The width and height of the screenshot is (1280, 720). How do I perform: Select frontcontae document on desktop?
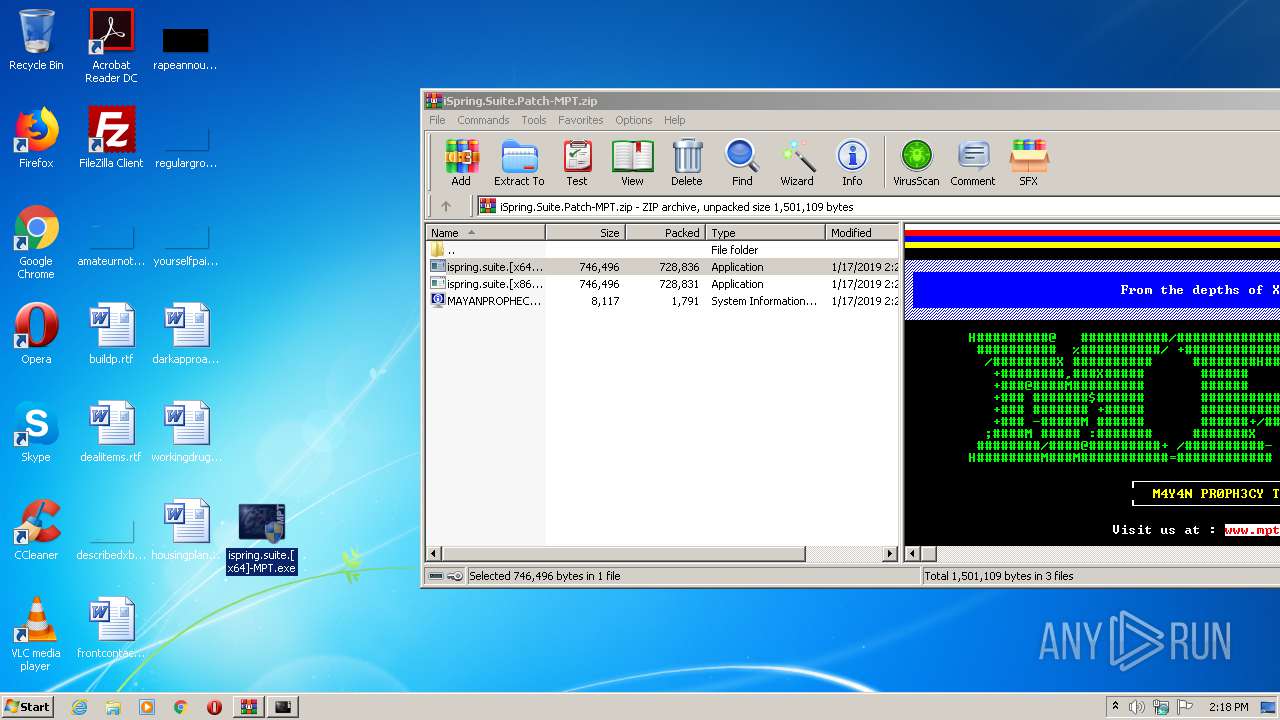point(111,628)
